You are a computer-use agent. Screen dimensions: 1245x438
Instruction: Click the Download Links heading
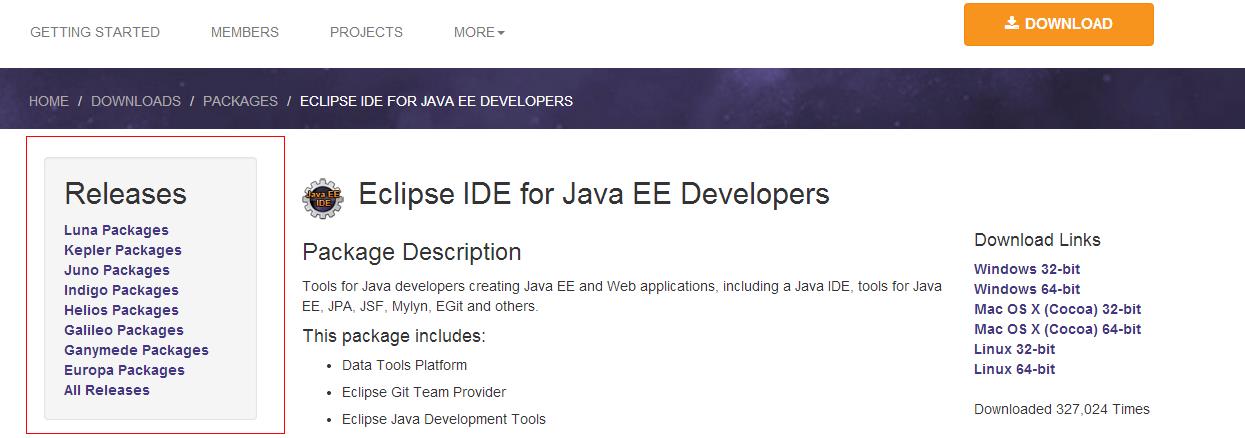point(1037,240)
